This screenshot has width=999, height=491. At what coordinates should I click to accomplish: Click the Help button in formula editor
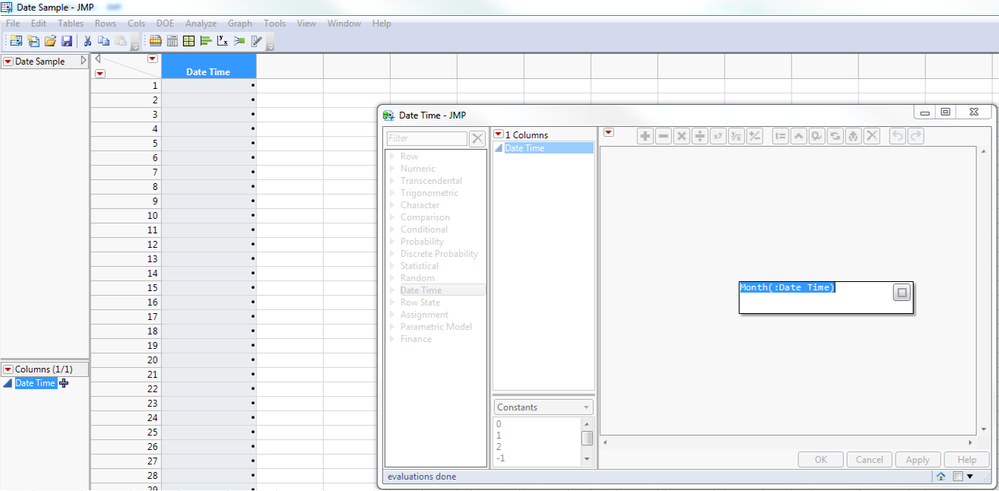click(967, 460)
